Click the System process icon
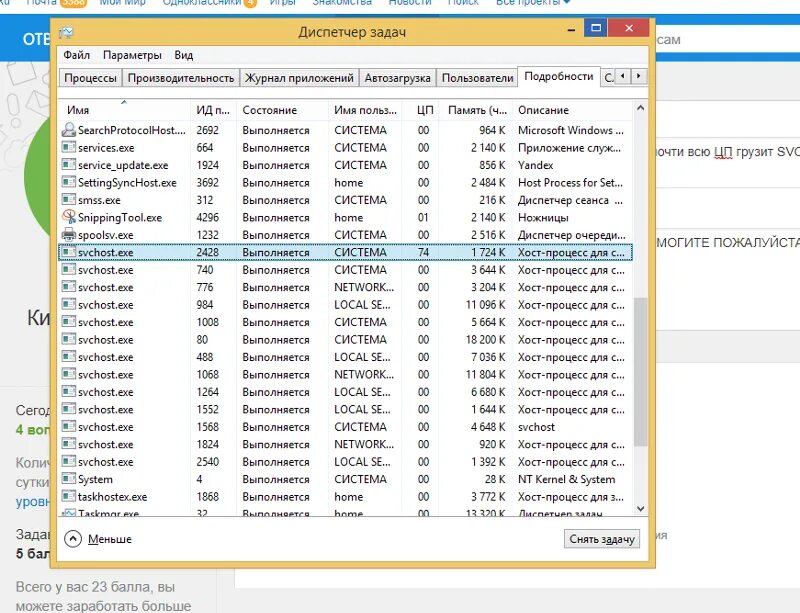This screenshot has height=613, width=800. [68, 479]
